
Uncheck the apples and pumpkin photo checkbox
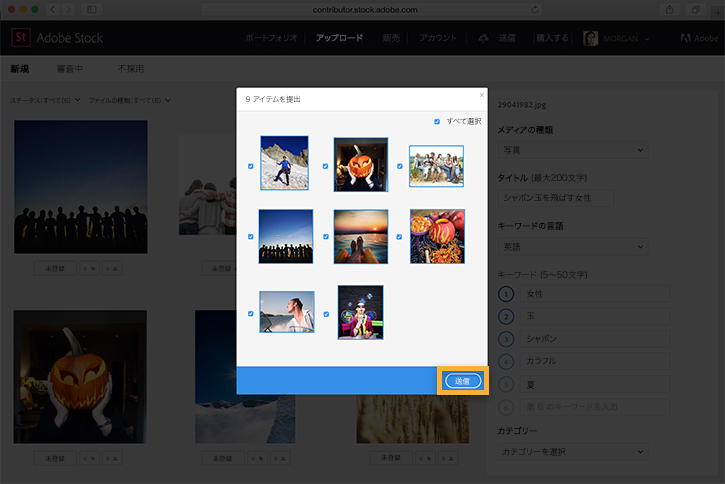(399, 237)
